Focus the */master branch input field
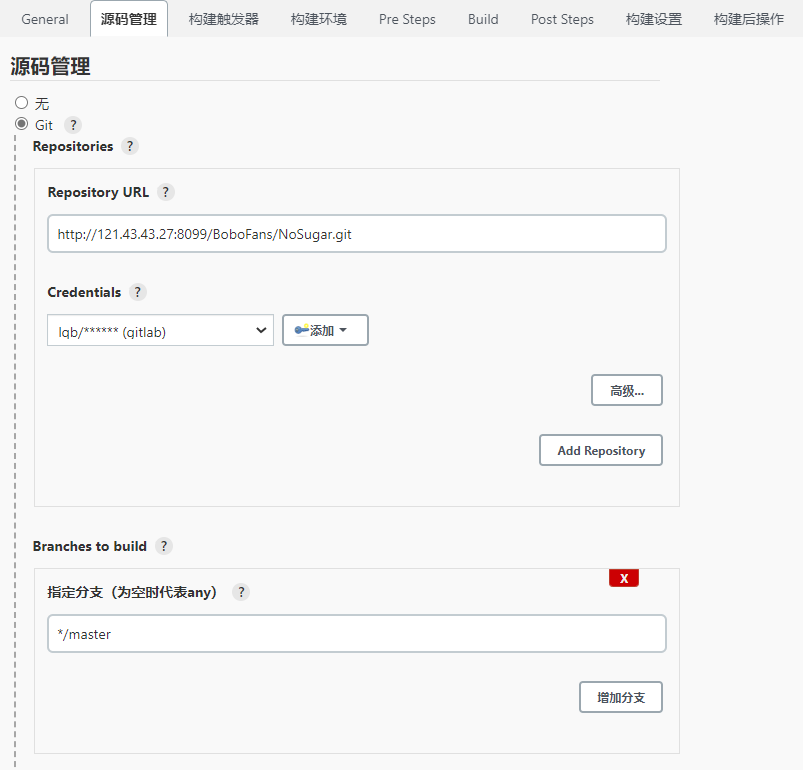803x770 pixels. [x=357, y=633]
